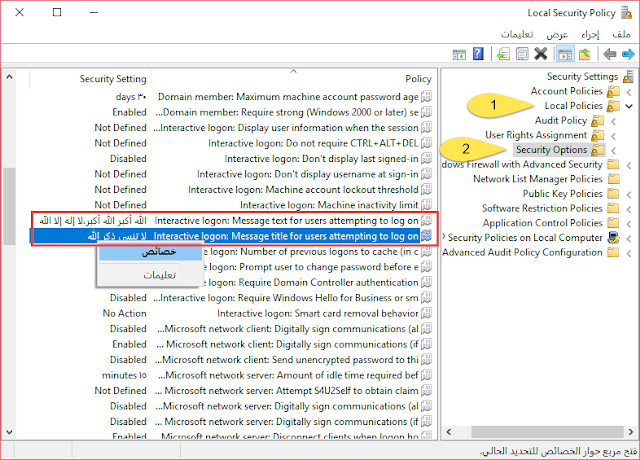Viewport: 640px width, 460px height.
Task: Expand the Account Policies tree node
Action: tap(629, 92)
